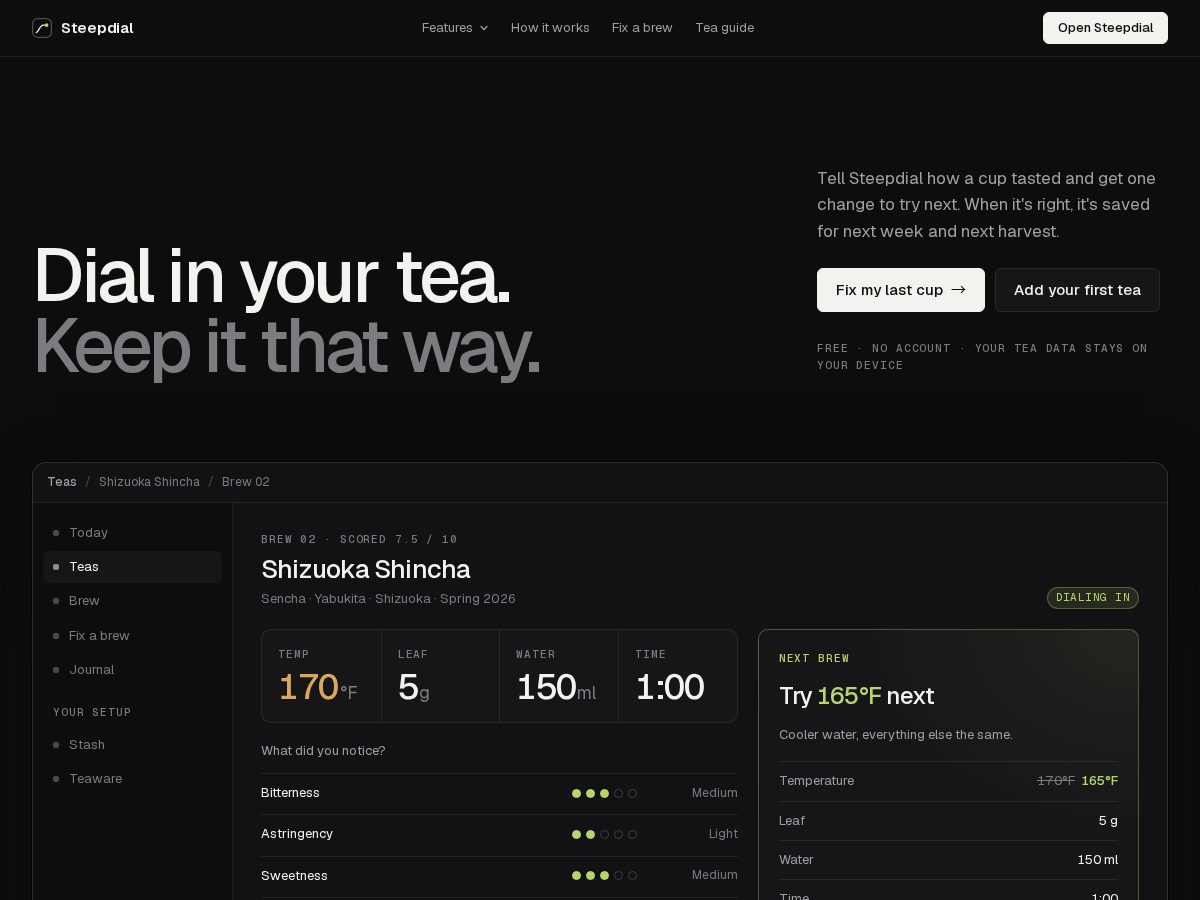
Task: Click the Next Brew card label
Action: tap(814, 658)
